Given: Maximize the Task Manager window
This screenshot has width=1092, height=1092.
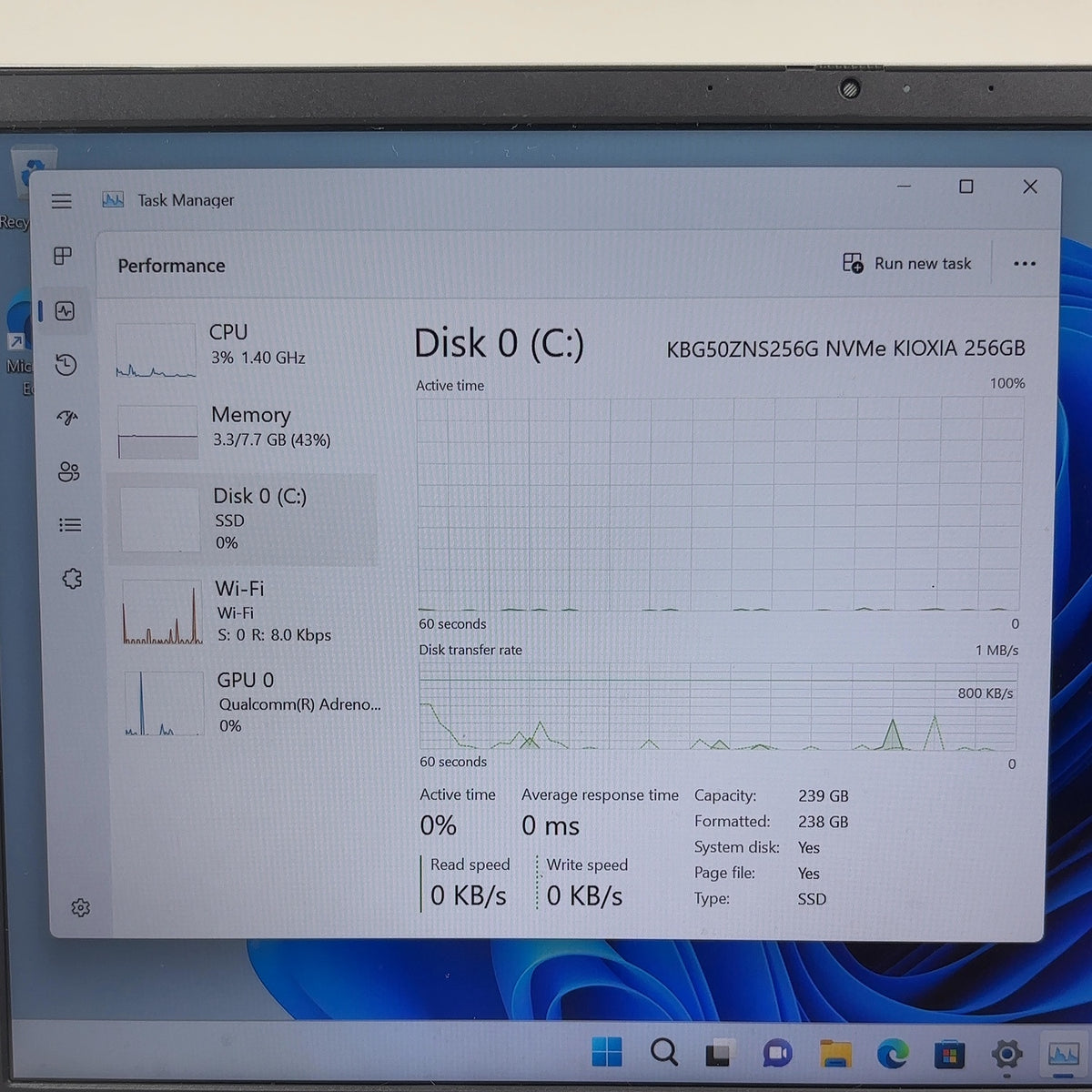Looking at the screenshot, I should 966,187.
